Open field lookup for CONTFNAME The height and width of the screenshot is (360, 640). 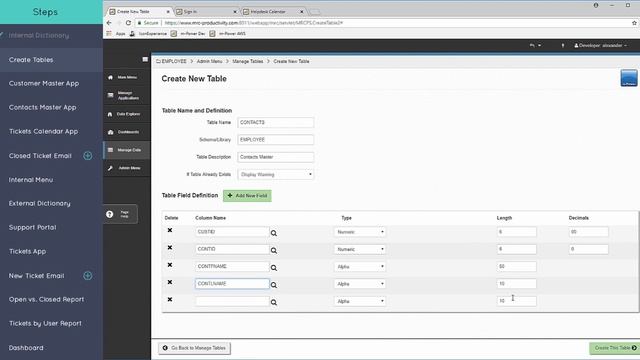(x=273, y=268)
